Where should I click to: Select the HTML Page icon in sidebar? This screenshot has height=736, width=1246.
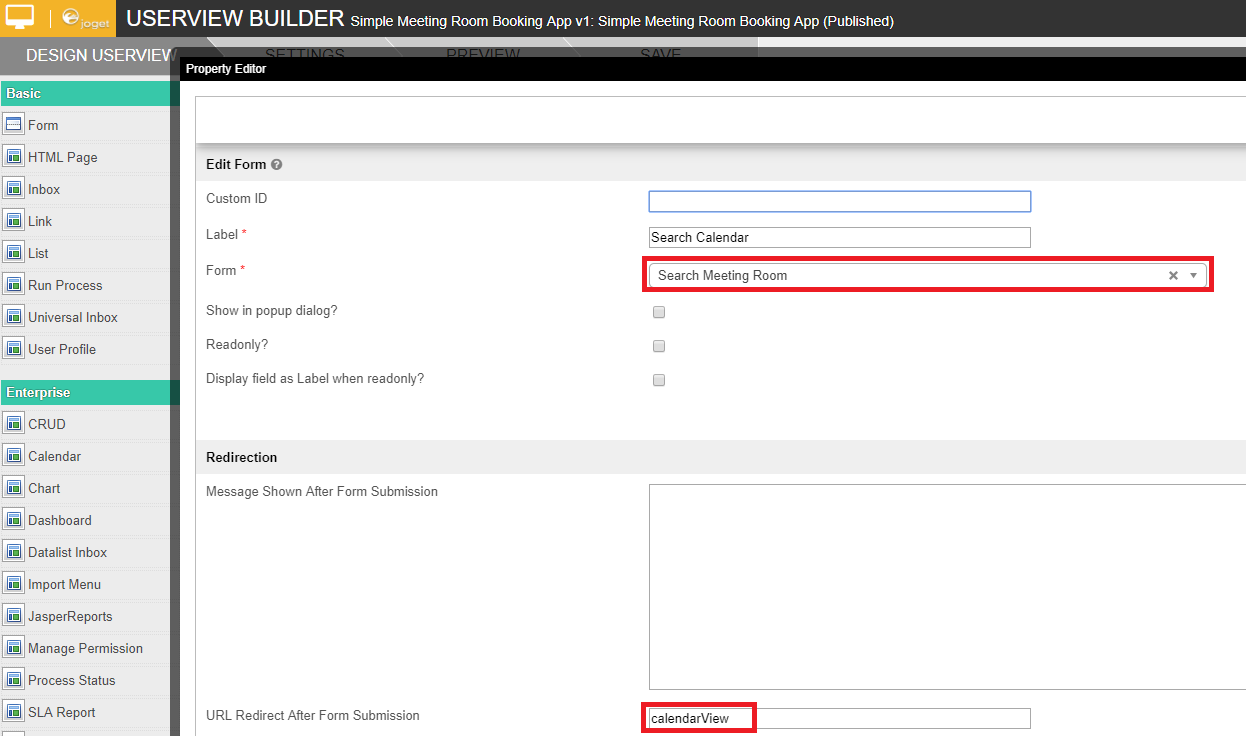[13, 157]
